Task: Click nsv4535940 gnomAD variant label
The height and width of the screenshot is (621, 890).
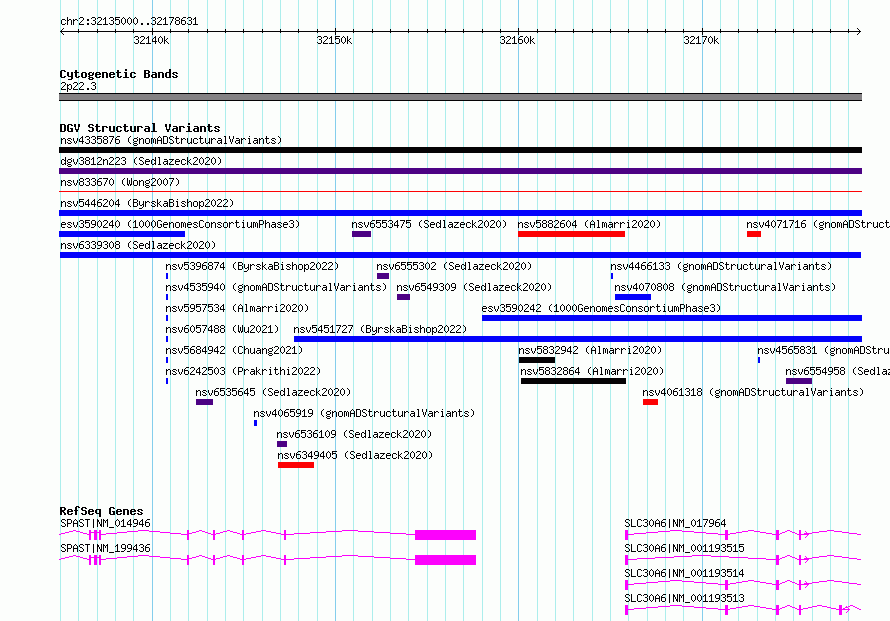Action: 276,287
